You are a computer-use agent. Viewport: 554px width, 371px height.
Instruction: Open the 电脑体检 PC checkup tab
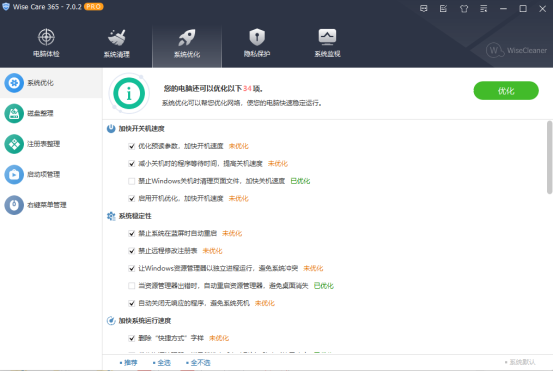46,43
